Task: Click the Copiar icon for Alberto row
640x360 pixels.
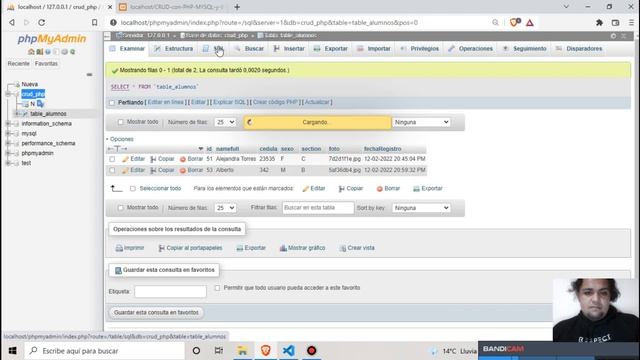Action: (x=153, y=170)
